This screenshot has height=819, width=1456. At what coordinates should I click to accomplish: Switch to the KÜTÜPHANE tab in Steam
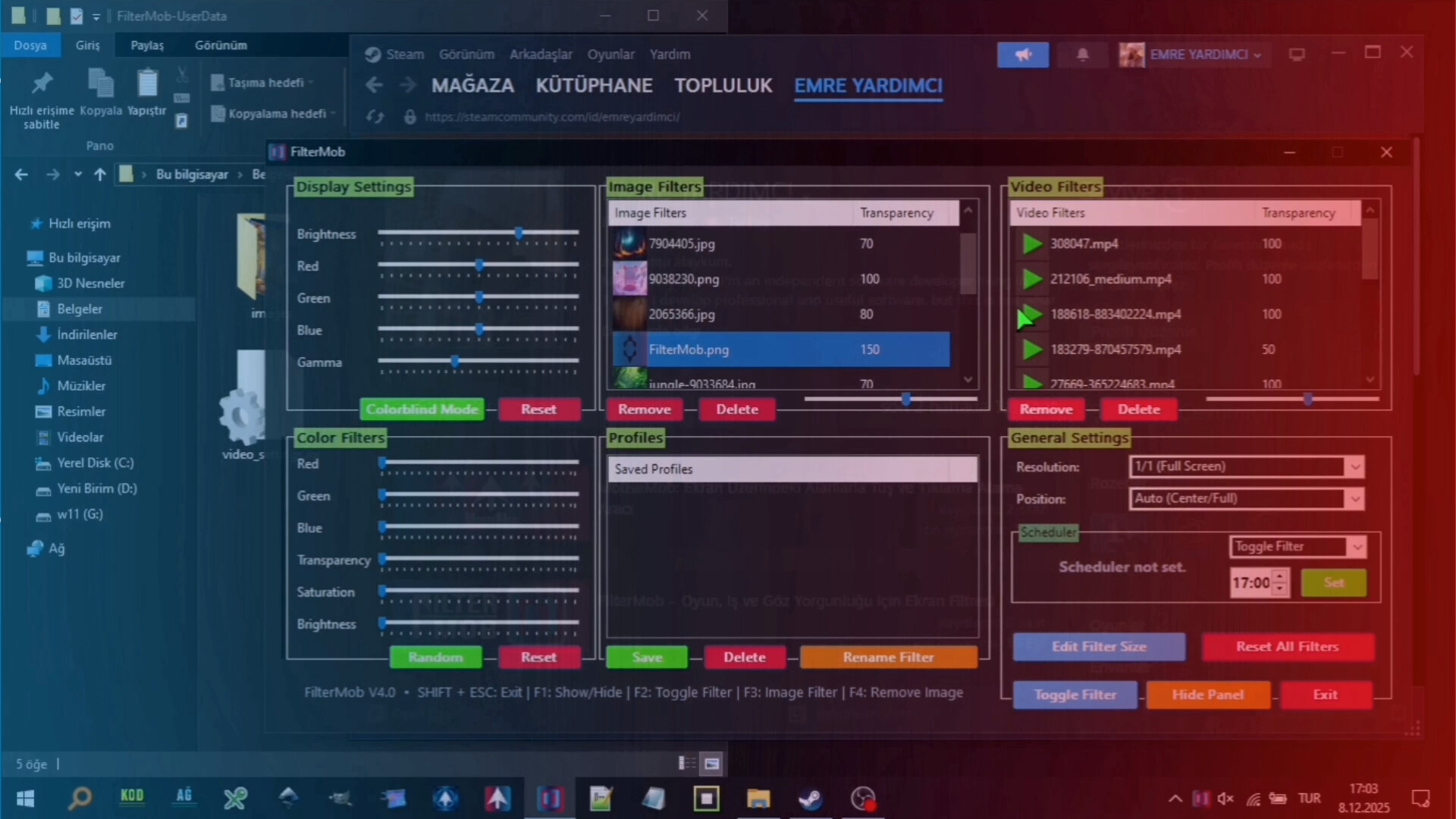(594, 85)
